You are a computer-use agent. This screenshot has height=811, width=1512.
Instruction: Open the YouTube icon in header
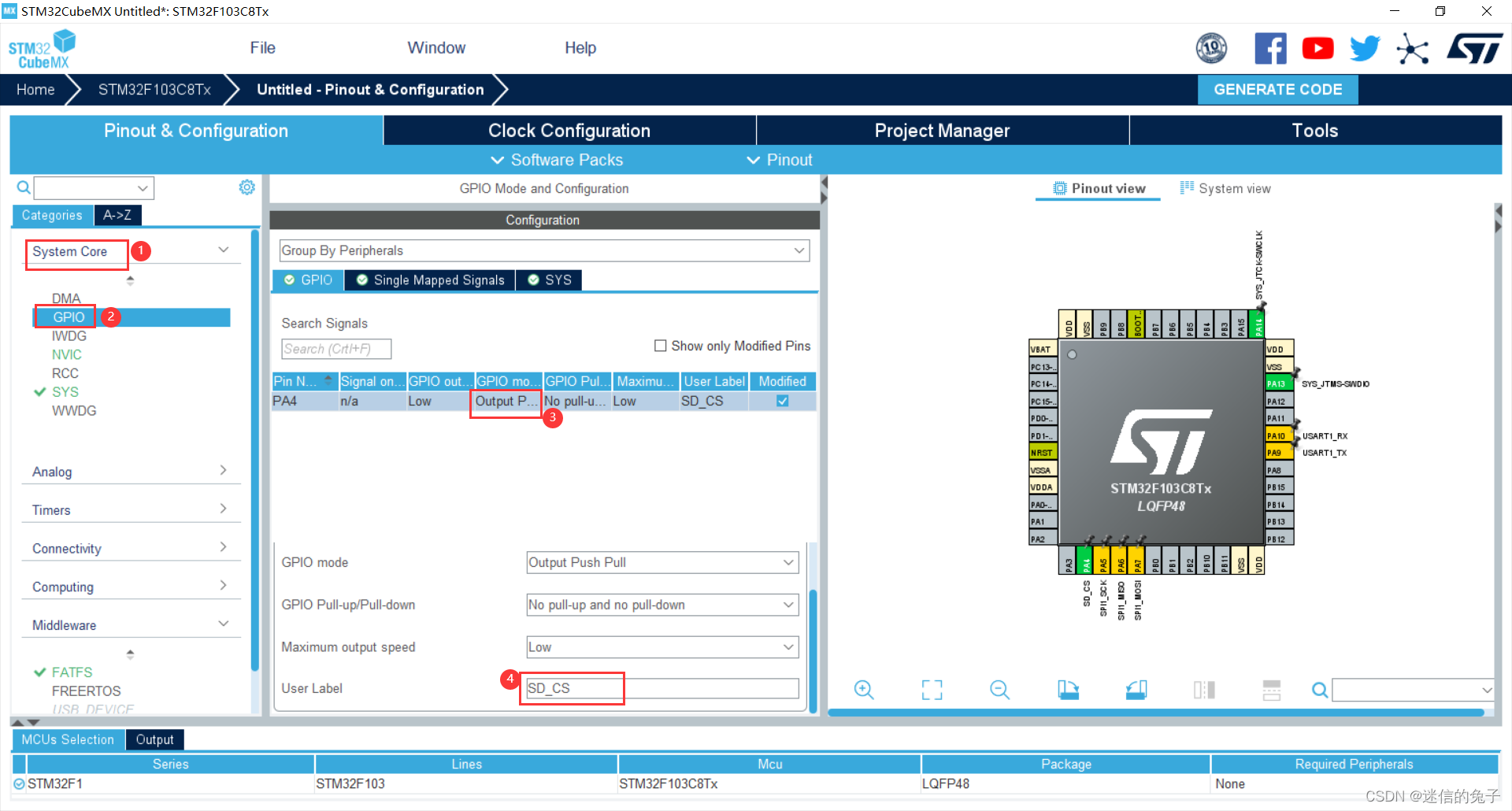click(1317, 49)
